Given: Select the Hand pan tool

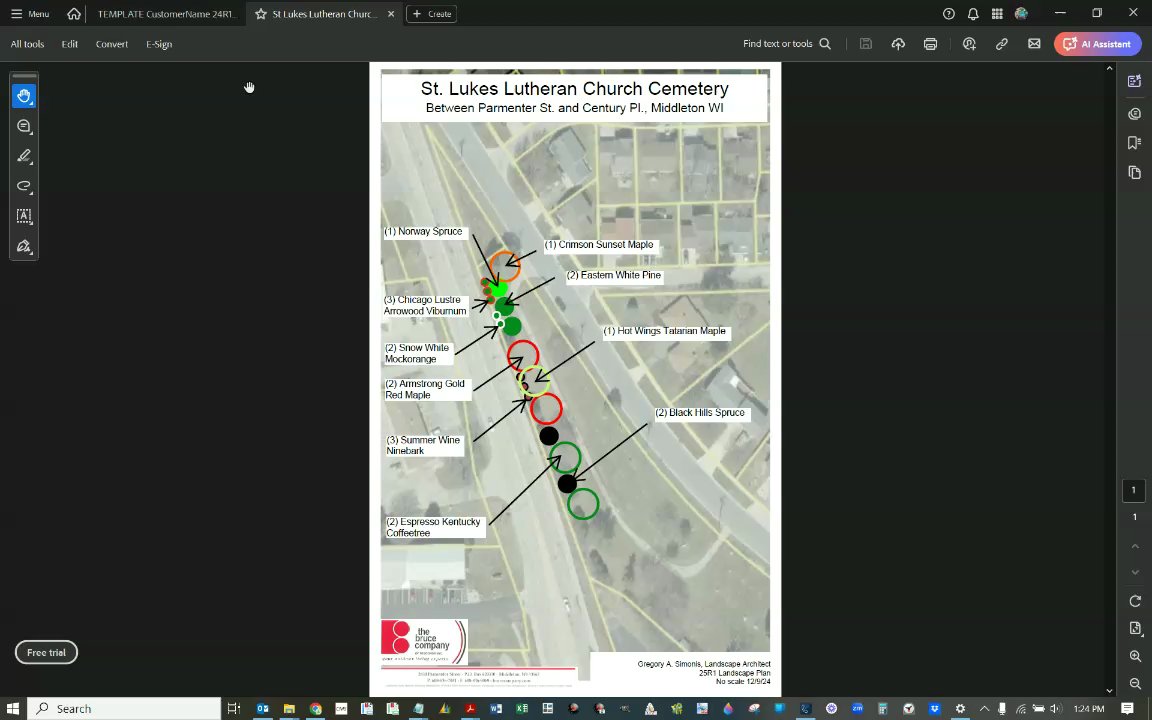Looking at the screenshot, I should click(x=24, y=96).
